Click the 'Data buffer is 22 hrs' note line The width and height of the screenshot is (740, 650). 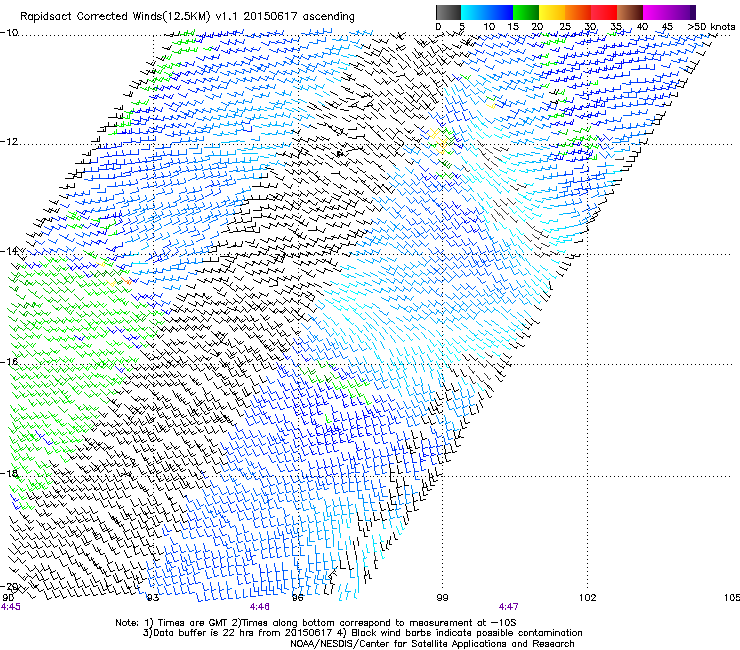pos(362,633)
